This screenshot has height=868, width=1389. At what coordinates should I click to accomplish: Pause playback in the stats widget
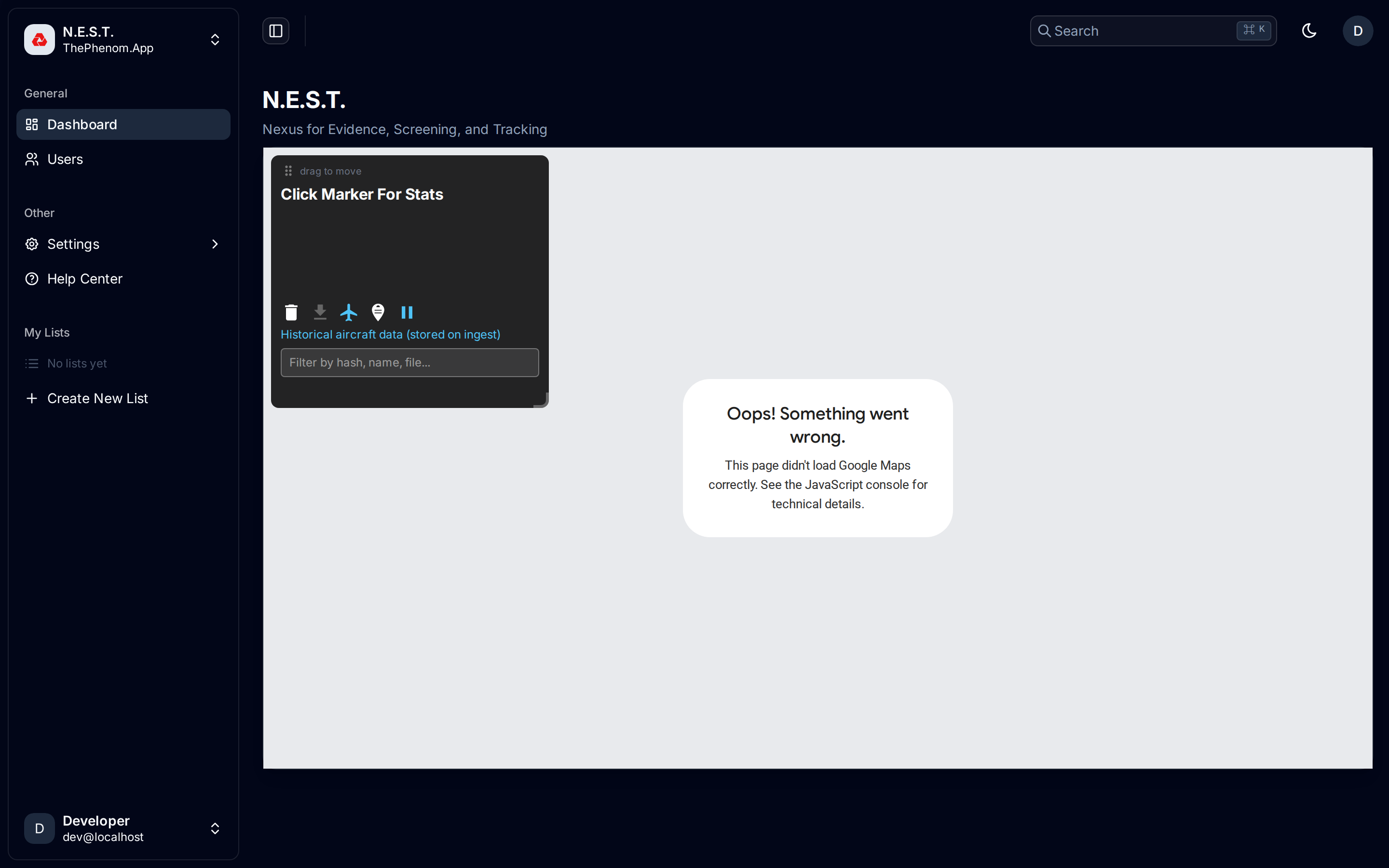click(x=408, y=312)
